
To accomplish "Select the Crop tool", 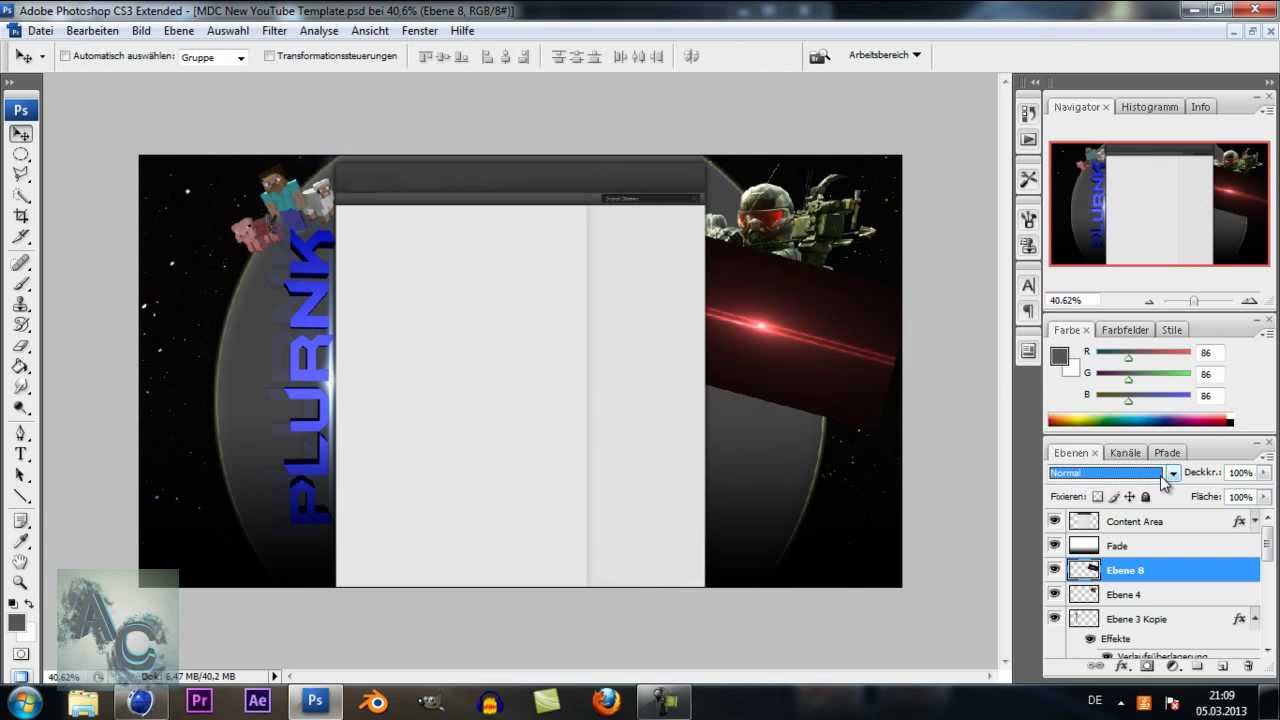I will [21, 217].
